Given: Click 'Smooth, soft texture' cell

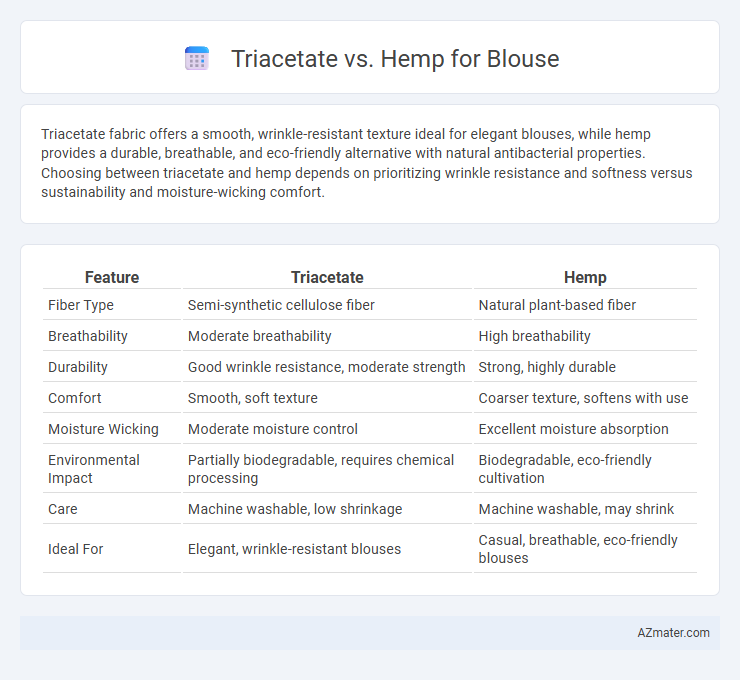Looking at the screenshot, I should pyautogui.click(x=253, y=398).
